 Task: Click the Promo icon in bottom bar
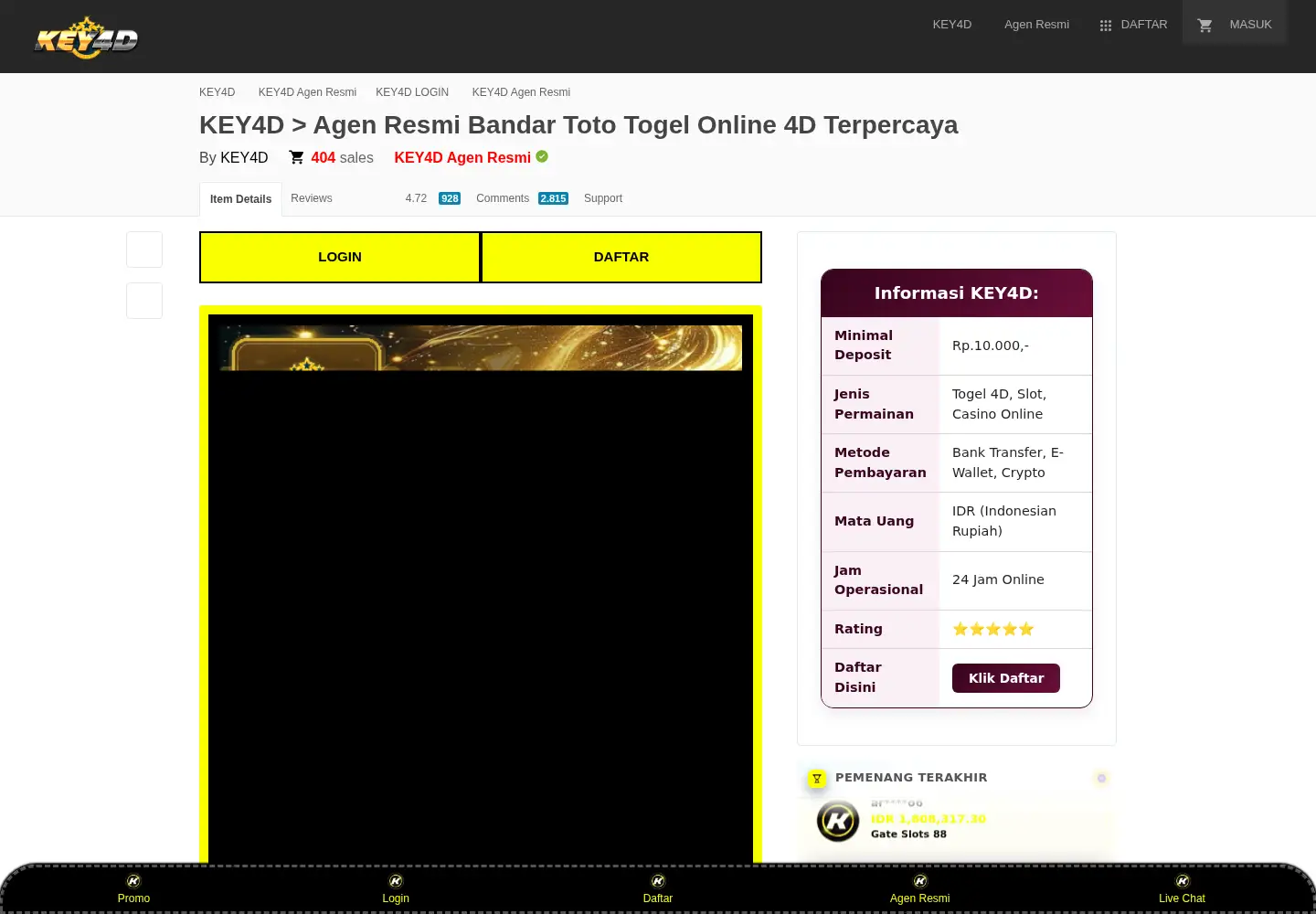(133, 881)
